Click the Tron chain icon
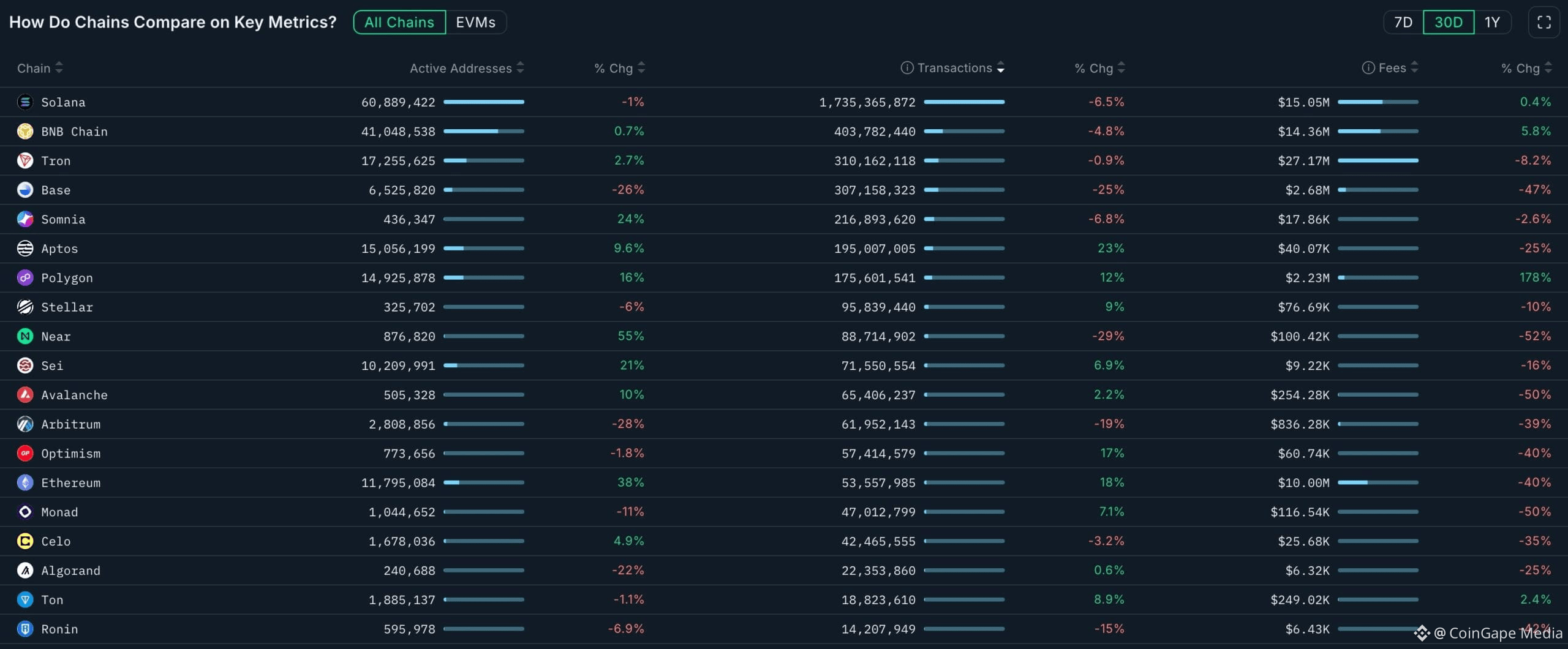This screenshot has height=649, width=1568. (24, 160)
